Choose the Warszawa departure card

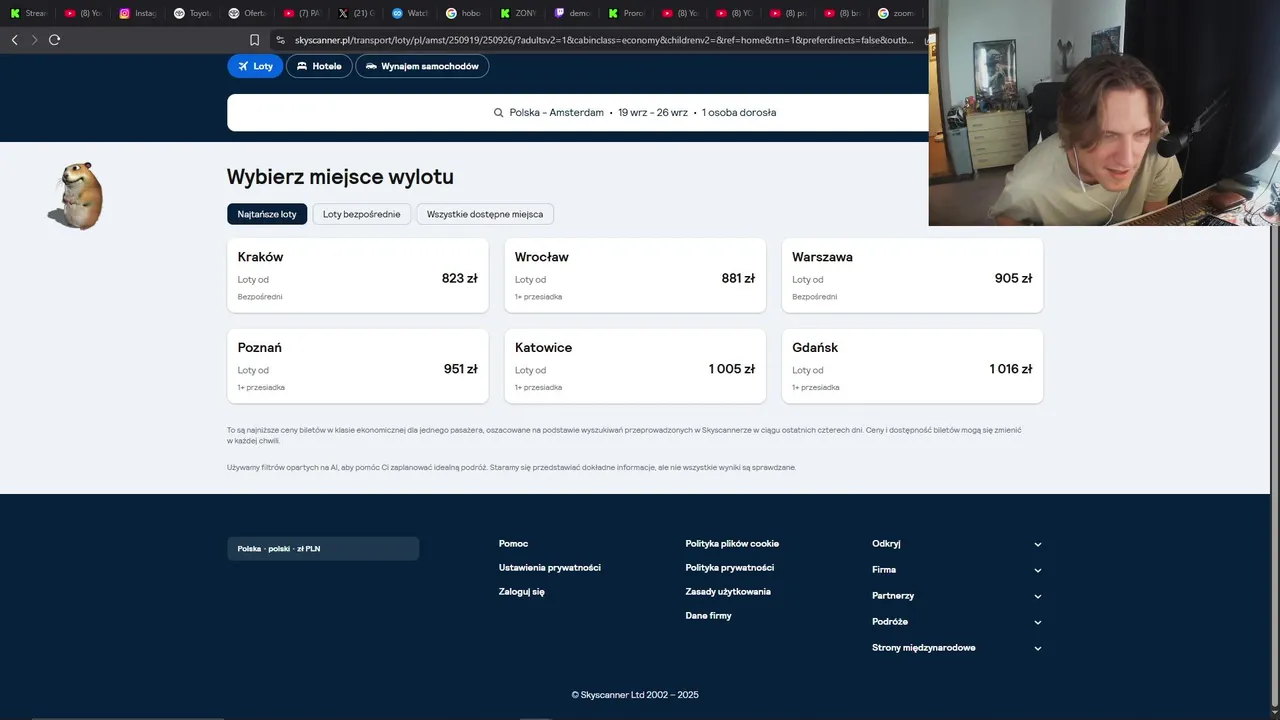click(x=912, y=275)
